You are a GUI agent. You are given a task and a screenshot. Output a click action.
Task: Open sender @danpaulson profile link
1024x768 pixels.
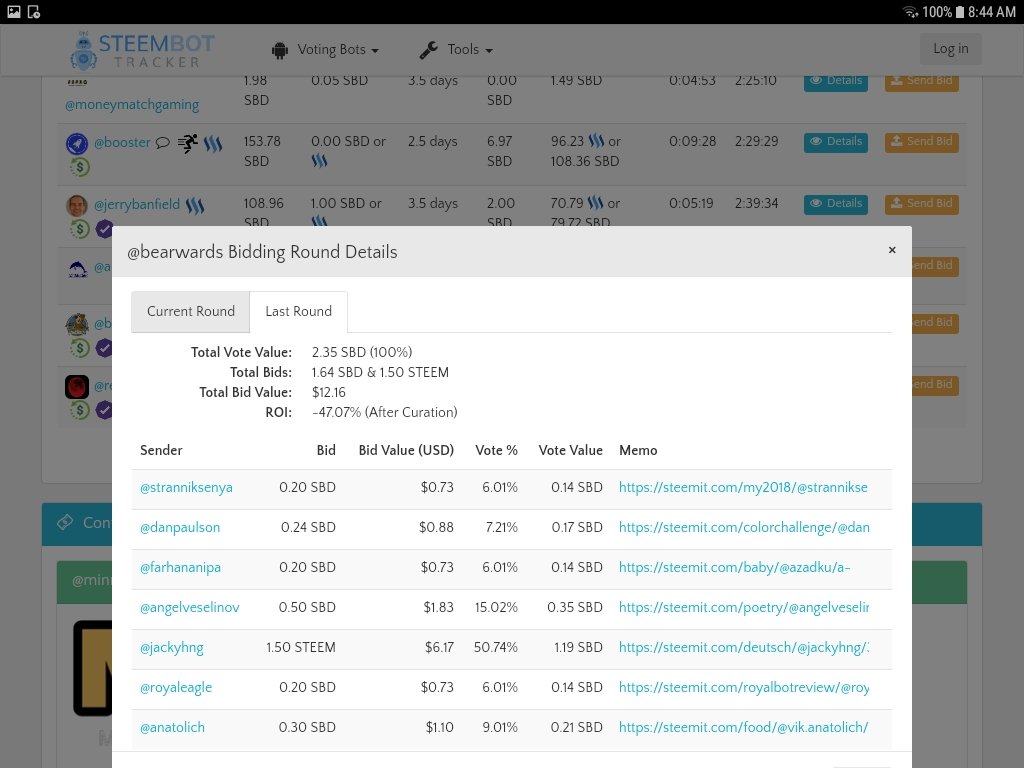(180, 528)
